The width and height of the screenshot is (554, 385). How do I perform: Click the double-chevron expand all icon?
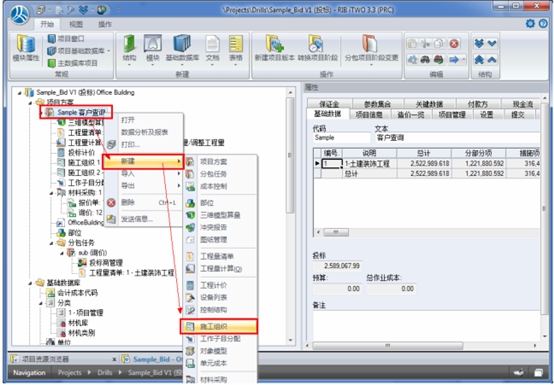click(479, 43)
